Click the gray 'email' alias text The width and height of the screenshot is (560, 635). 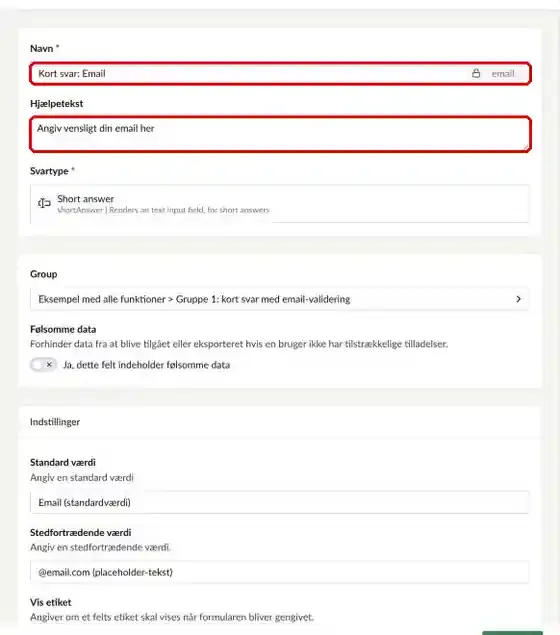click(503, 74)
